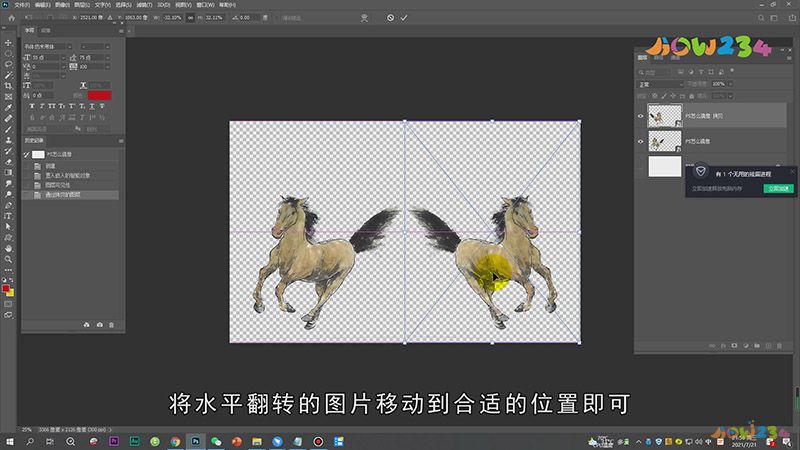Open the Layer menu
This screenshot has height=450, width=800.
[x=82, y=5]
